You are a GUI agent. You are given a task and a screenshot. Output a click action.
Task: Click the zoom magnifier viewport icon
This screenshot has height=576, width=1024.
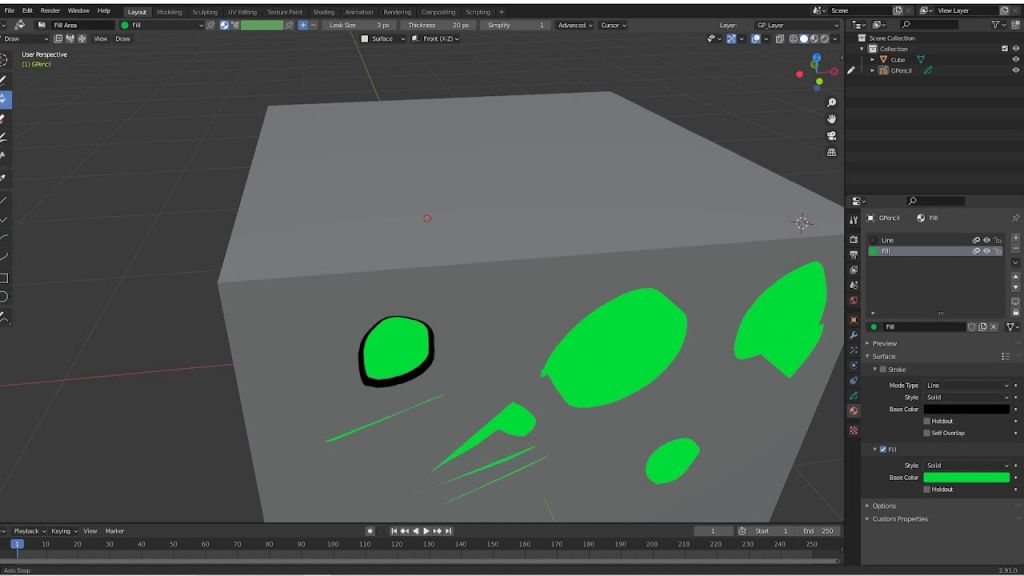point(831,103)
